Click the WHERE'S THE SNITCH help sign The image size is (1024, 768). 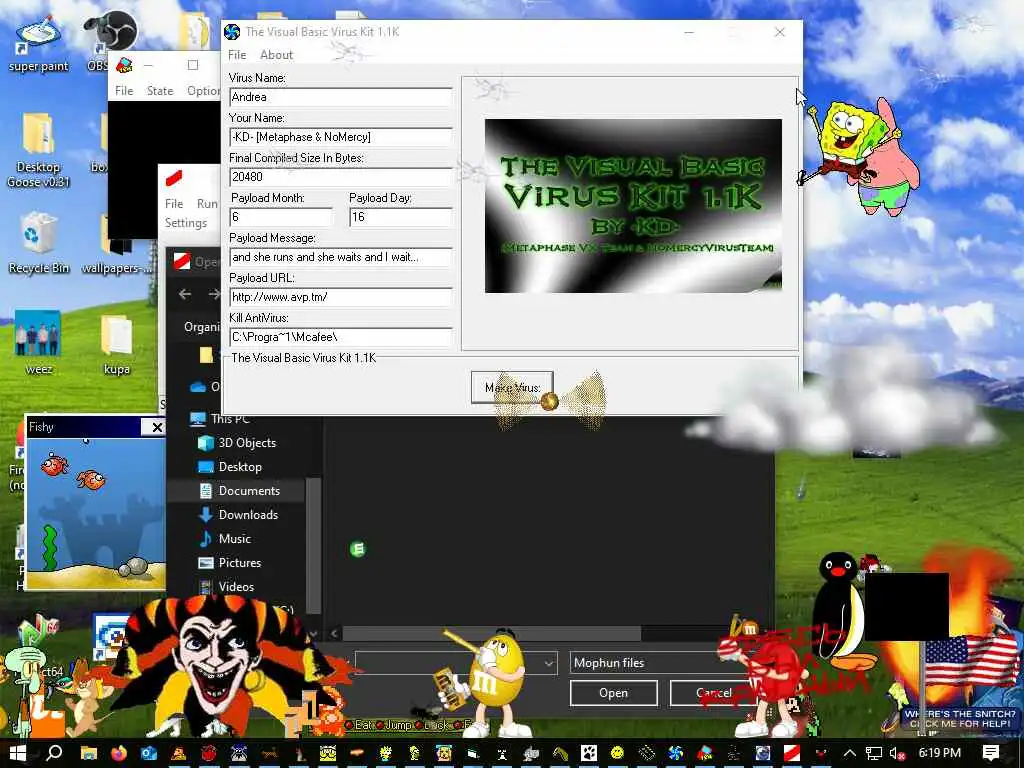(x=959, y=718)
